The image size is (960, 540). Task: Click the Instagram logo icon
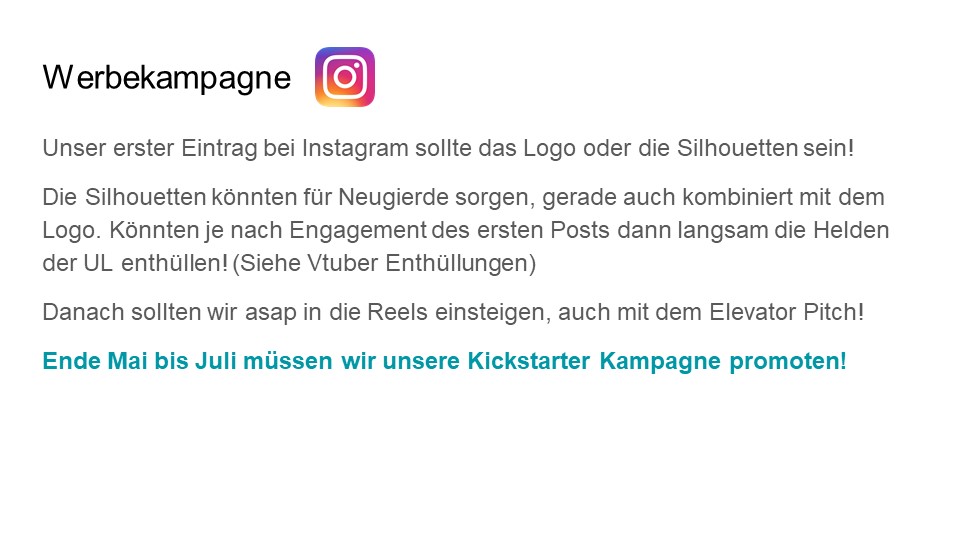point(345,77)
